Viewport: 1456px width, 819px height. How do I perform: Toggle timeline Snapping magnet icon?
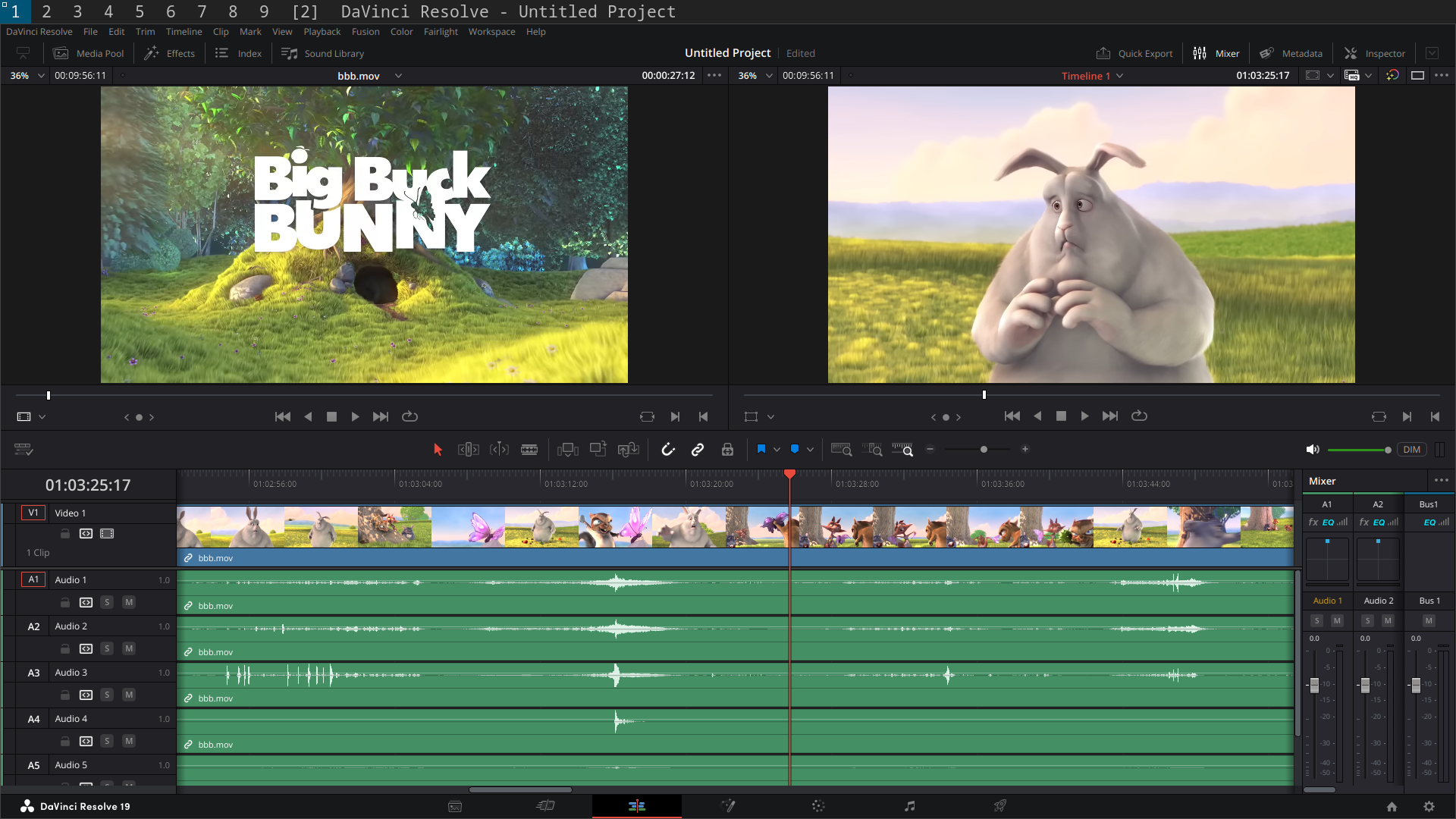pos(667,450)
